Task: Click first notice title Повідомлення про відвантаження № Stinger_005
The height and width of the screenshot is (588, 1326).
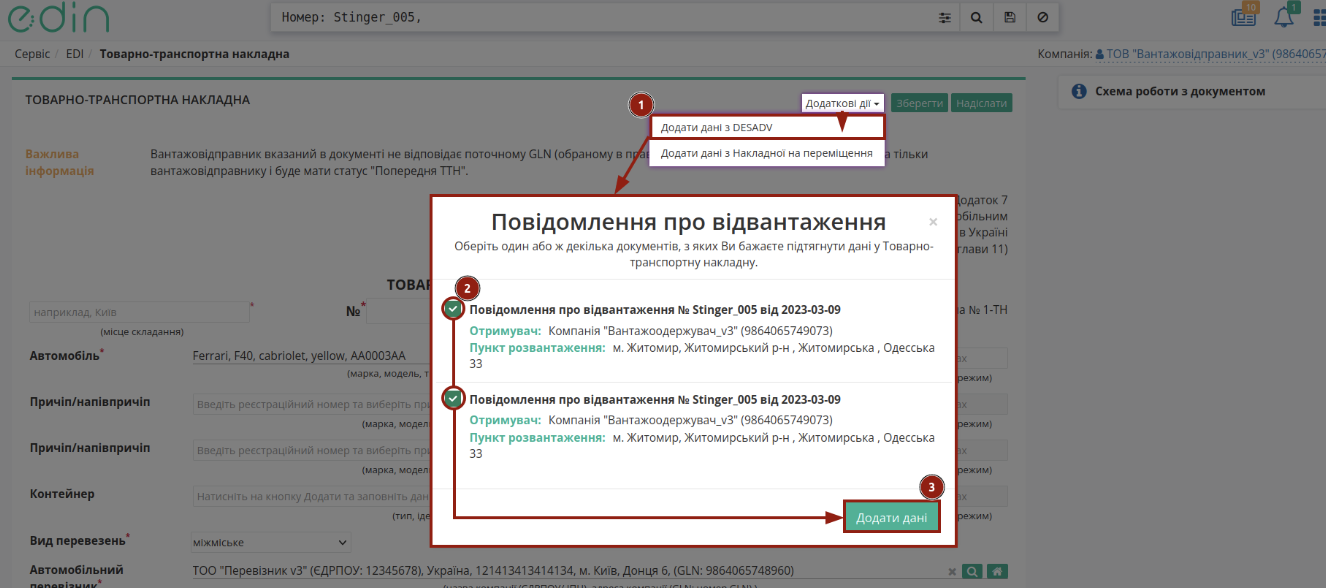Action: coord(655,309)
